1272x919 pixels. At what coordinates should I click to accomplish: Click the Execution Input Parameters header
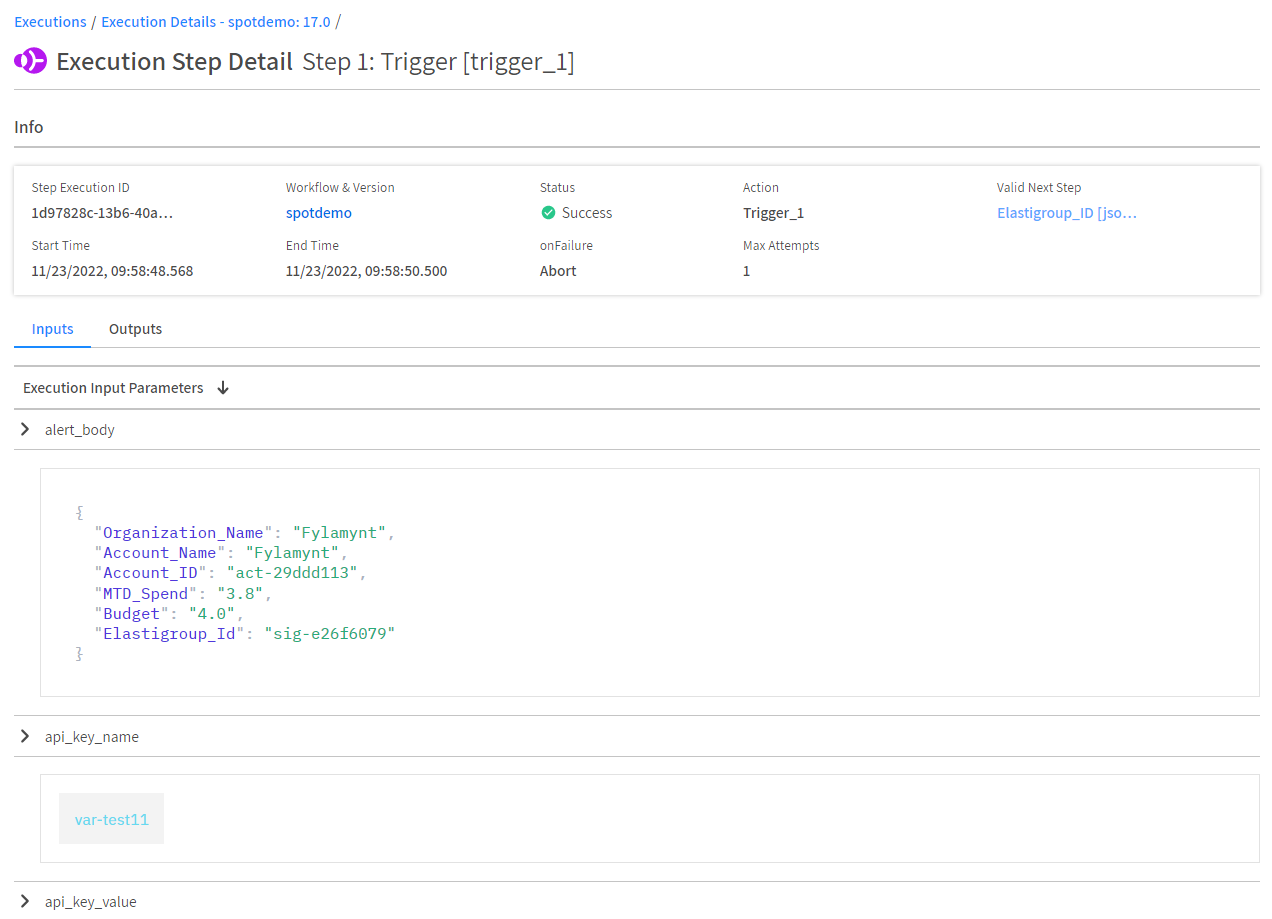pos(113,388)
